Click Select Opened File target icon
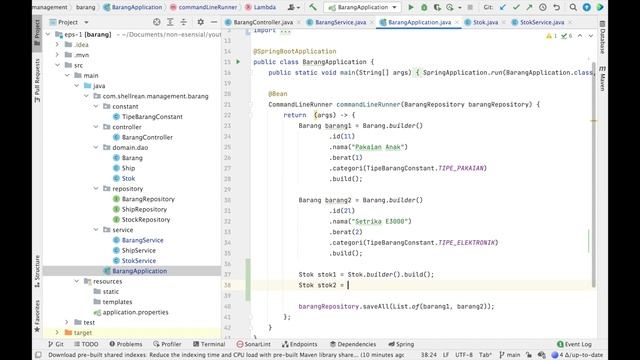This screenshot has width=640, height=360. [156, 22]
